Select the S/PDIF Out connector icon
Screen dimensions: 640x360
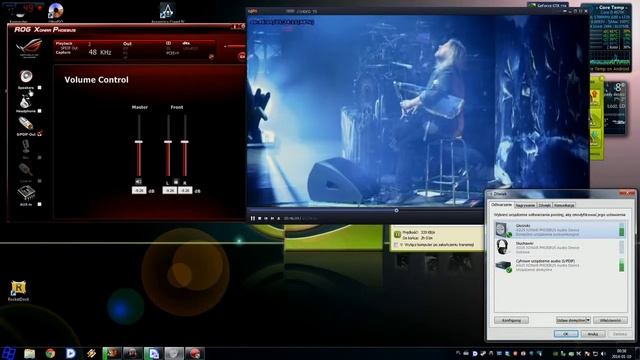(x=25, y=123)
